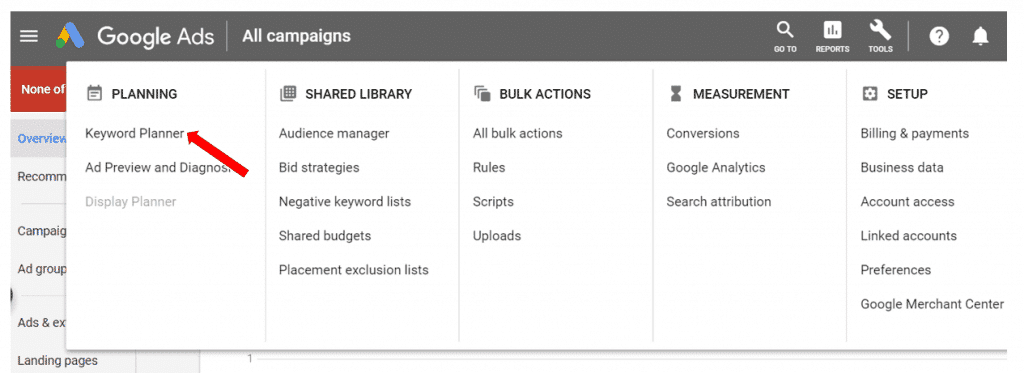Select Bid strategies
The width and height of the screenshot is (1024, 373).
click(319, 167)
